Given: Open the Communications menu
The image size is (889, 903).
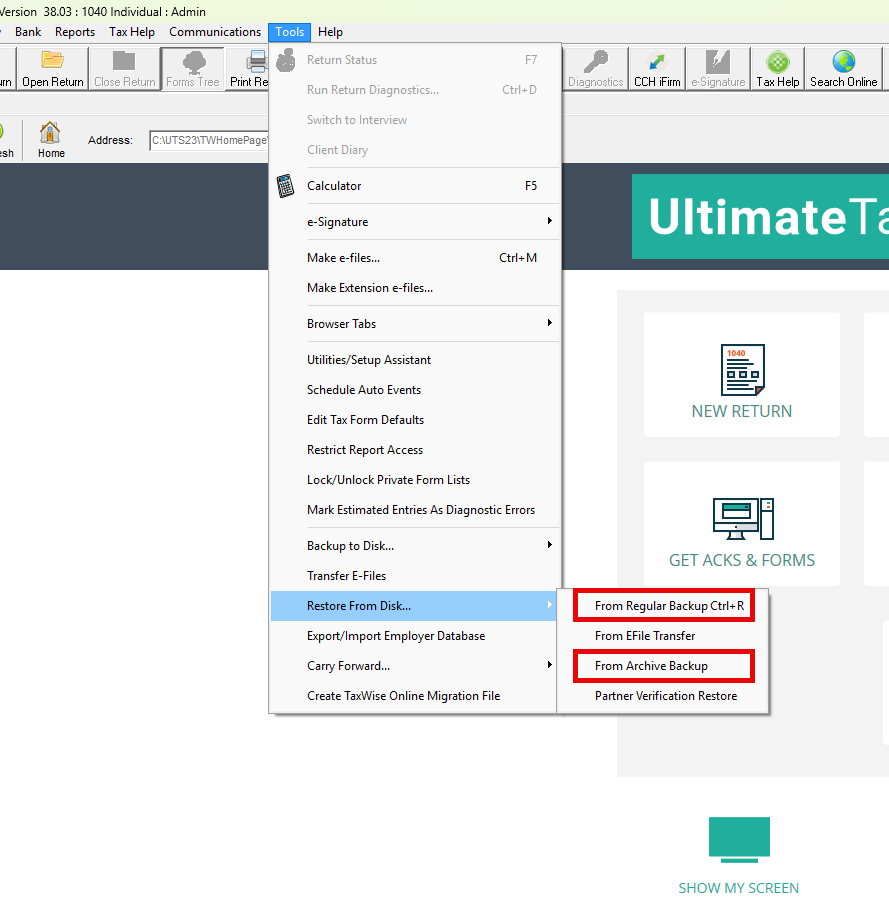Looking at the screenshot, I should 215,32.
